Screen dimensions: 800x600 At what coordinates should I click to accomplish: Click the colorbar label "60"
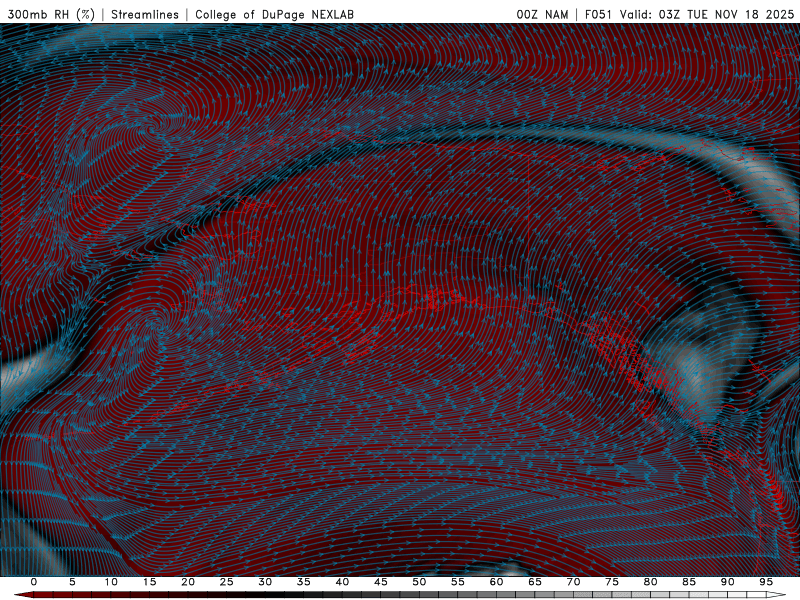(496, 582)
